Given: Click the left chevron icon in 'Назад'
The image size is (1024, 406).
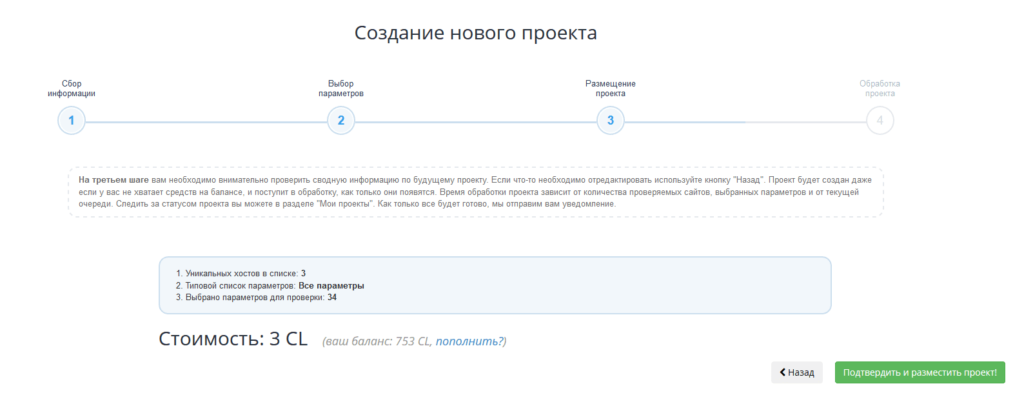Looking at the screenshot, I should (782, 372).
